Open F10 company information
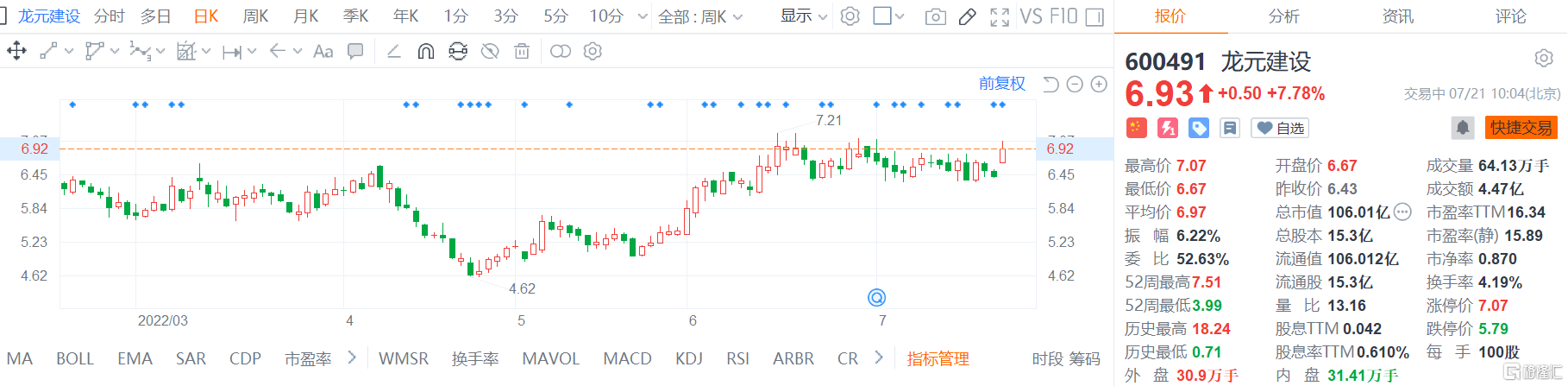 point(1063,16)
